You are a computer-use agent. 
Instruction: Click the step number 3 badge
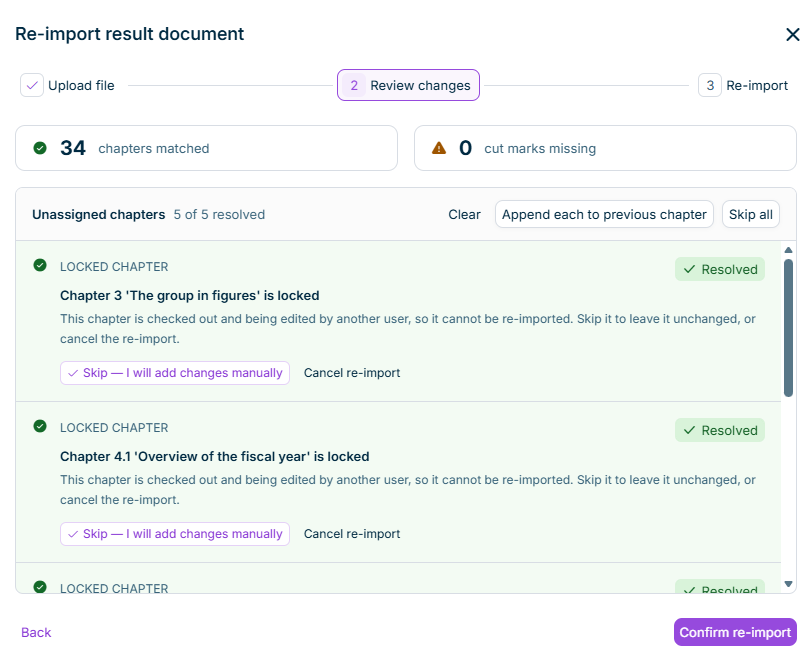pos(710,85)
